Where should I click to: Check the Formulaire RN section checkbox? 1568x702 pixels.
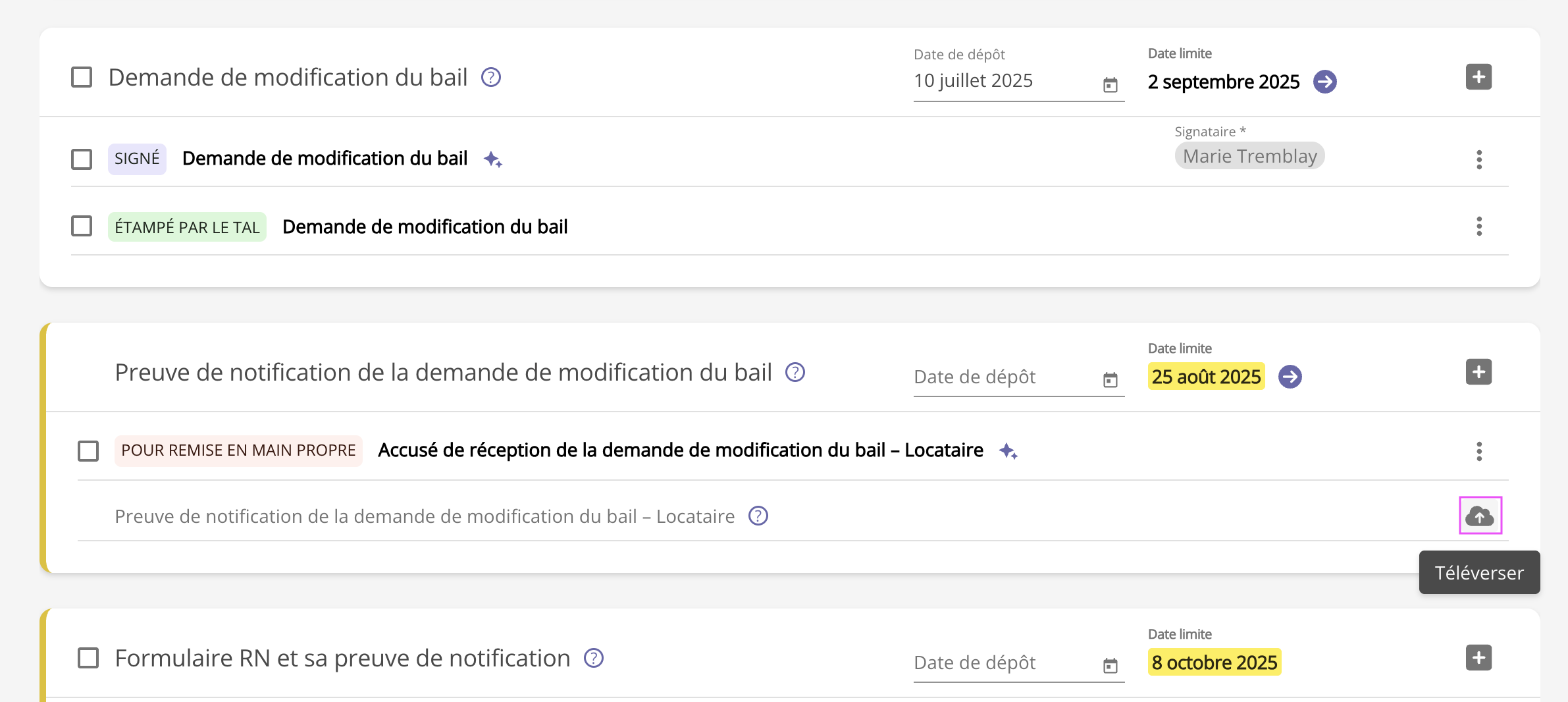pos(88,658)
